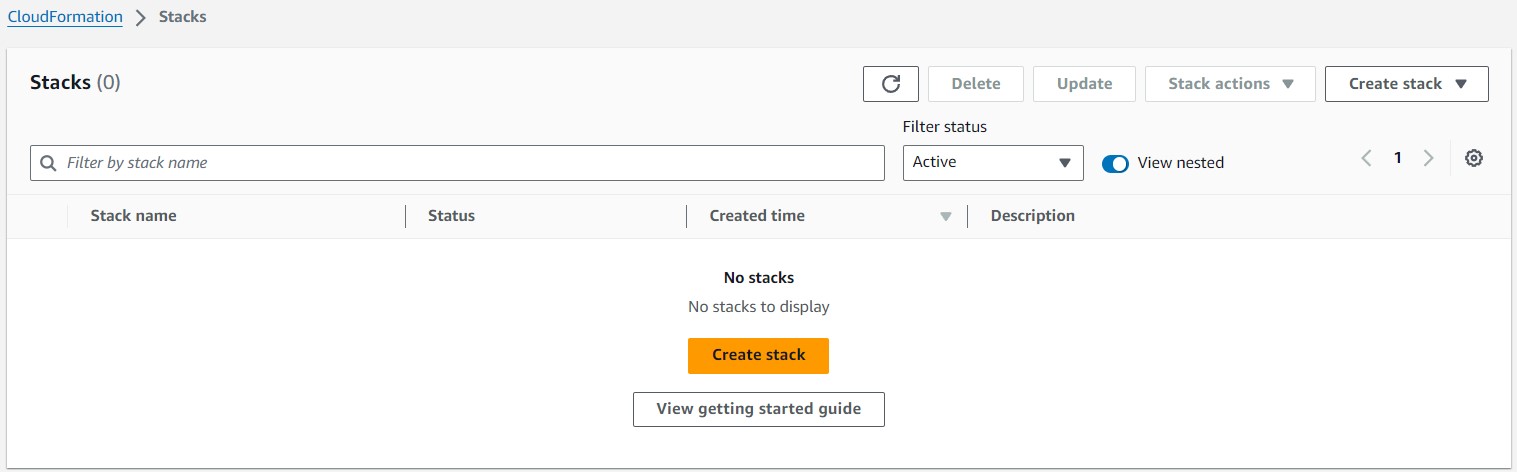This screenshot has width=1517, height=472.
Task: Click the search magnifier icon
Action: pos(48,163)
